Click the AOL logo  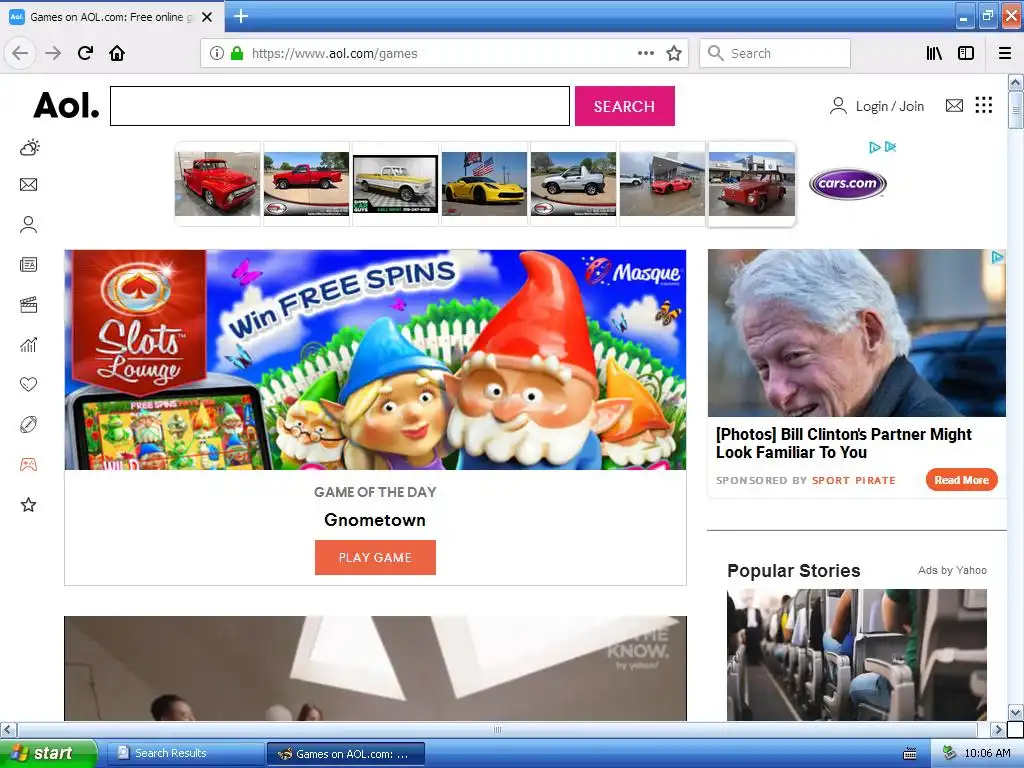click(x=67, y=105)
